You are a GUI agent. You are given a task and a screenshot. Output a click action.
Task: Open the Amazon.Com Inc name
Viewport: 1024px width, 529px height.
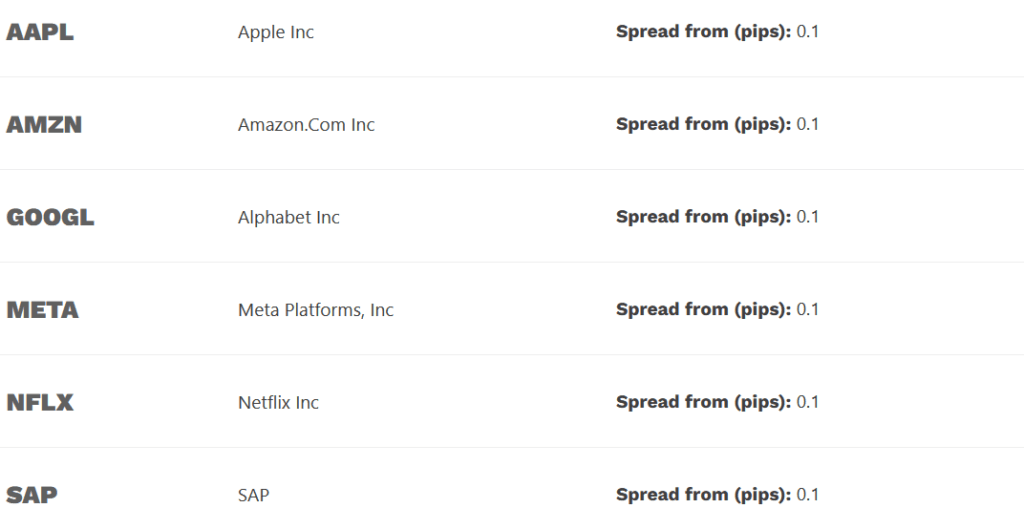[x=306, y=125]
